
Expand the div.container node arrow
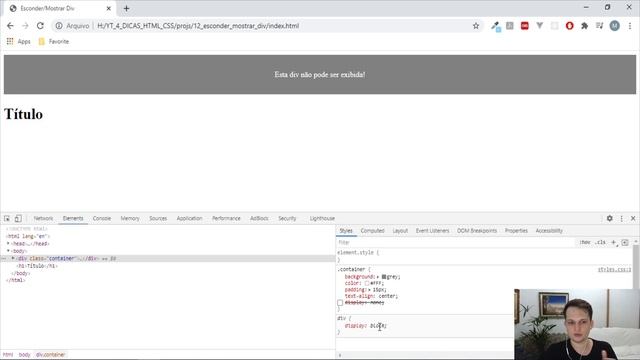click(13, 258)
